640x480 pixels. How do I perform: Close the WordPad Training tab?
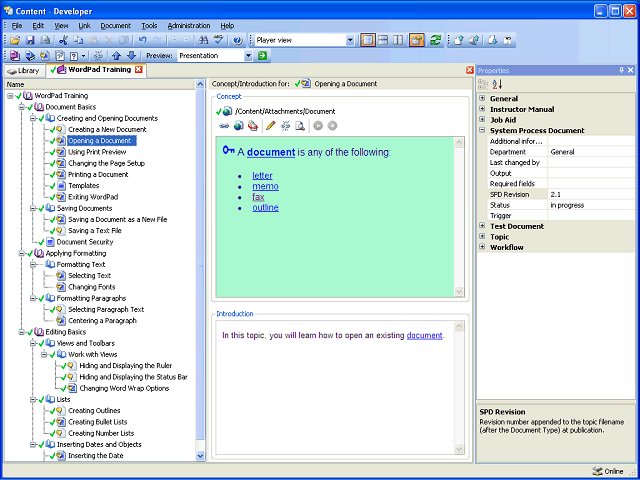139,70
